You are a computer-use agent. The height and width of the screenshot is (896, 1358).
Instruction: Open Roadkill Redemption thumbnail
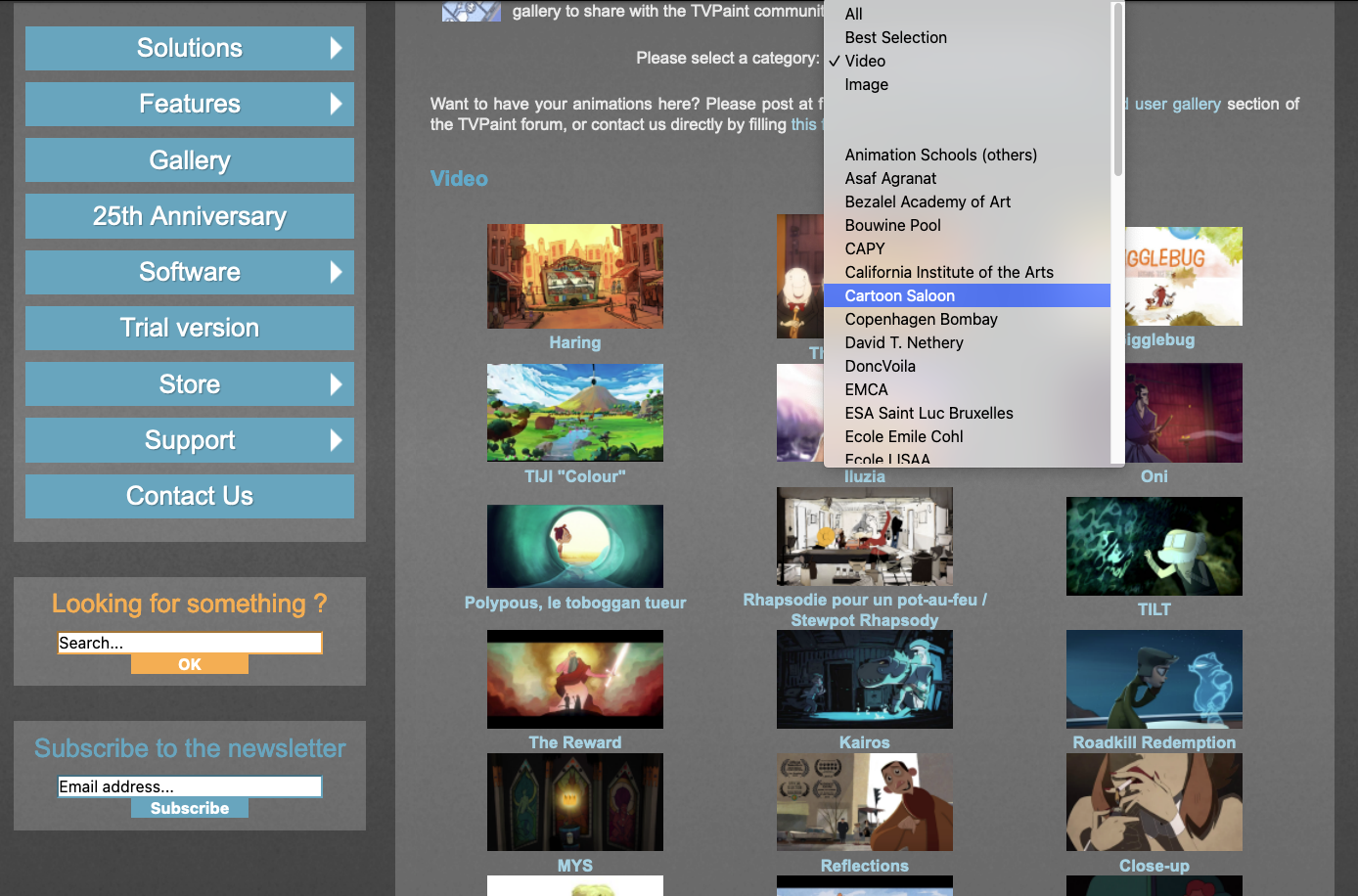(1154, 679)
